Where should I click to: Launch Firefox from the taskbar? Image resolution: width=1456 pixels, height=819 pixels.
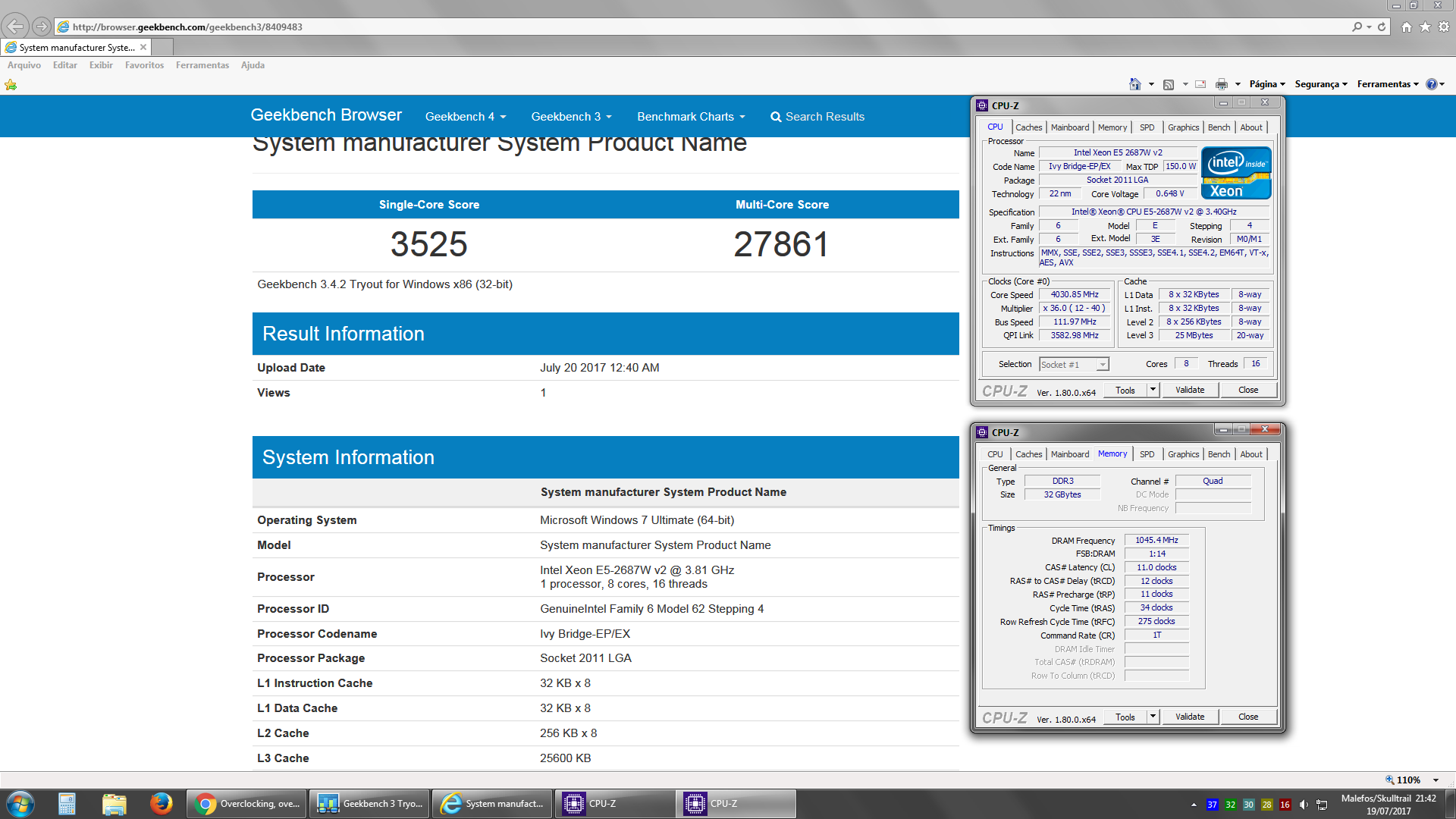(161, 804)
